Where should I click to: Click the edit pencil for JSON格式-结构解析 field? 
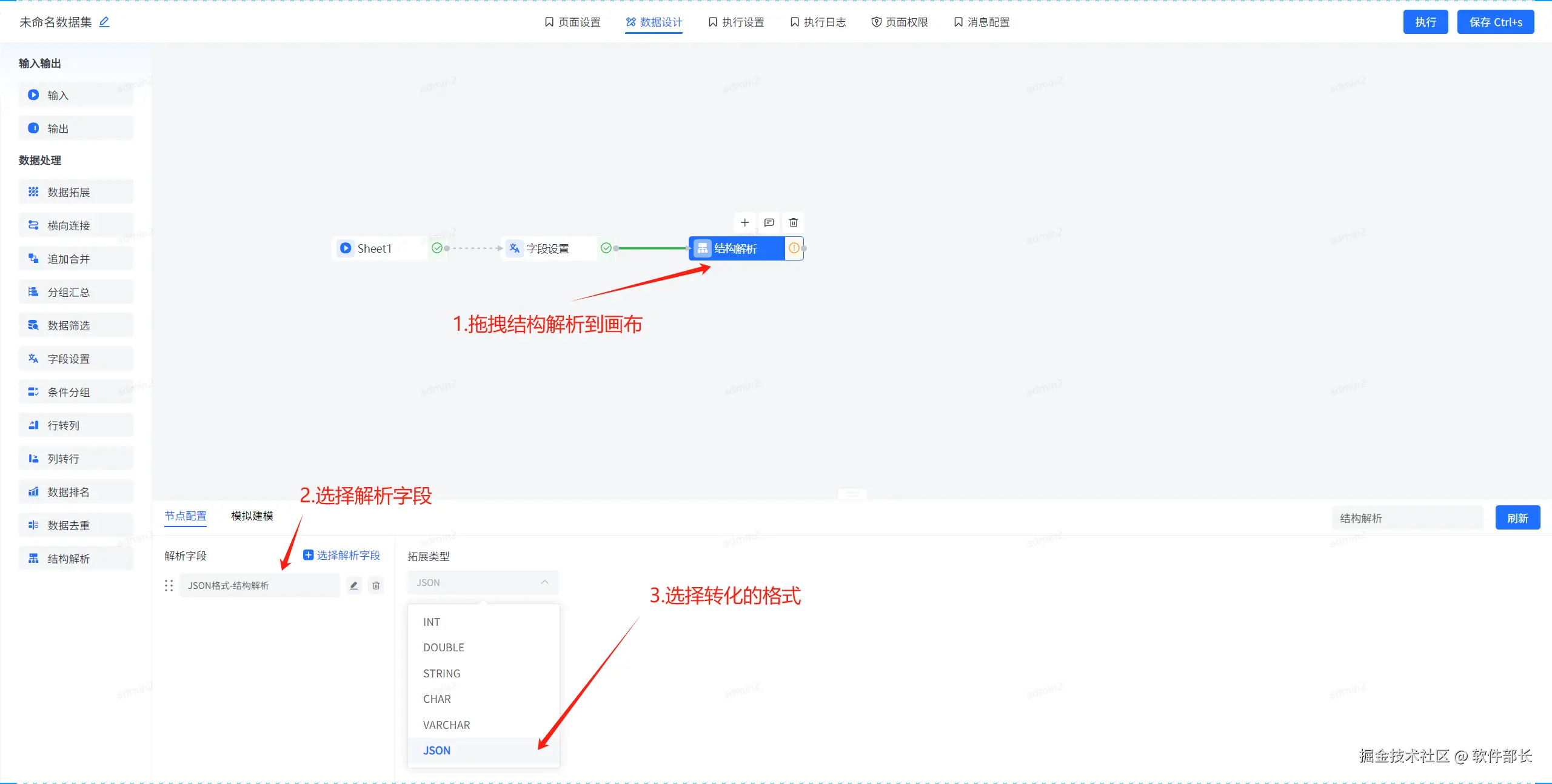click(354, 585)
